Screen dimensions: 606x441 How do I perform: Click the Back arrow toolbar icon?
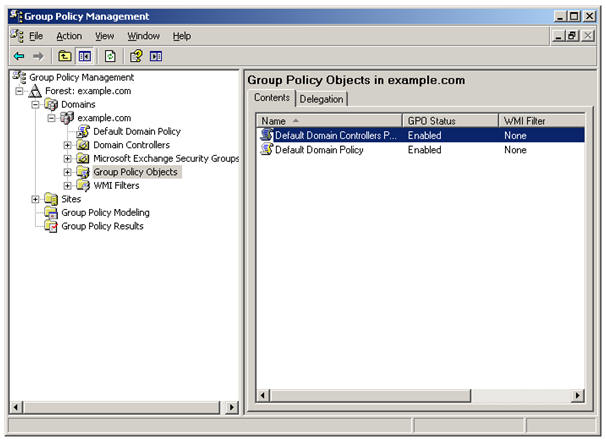(x=19, y=56)
